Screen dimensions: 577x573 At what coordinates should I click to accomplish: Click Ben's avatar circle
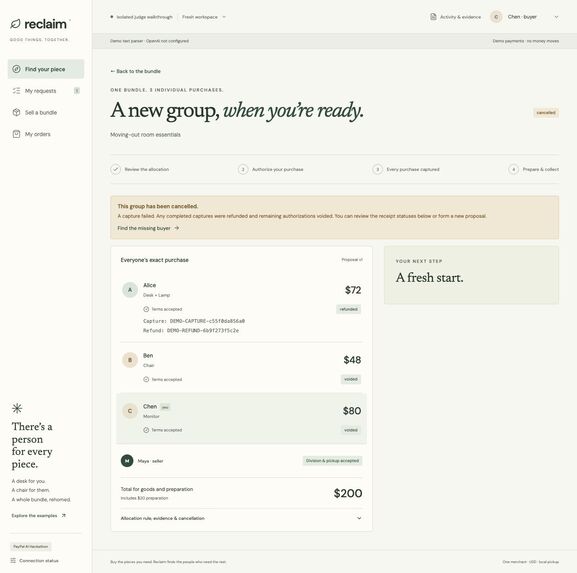point(130,360)
